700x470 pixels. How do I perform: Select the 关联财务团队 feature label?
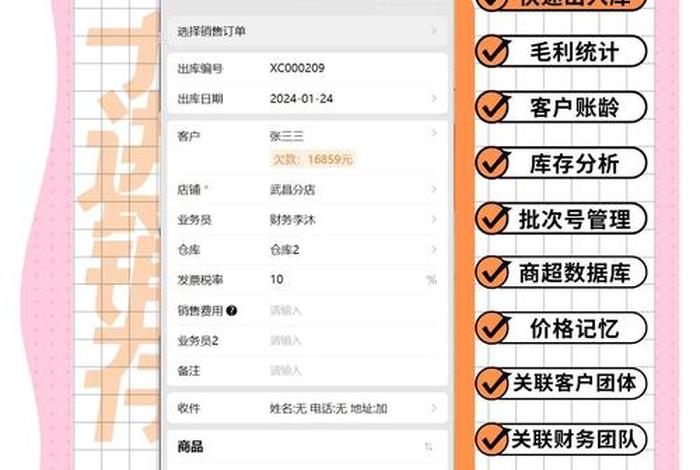click(x=575, y=439)
